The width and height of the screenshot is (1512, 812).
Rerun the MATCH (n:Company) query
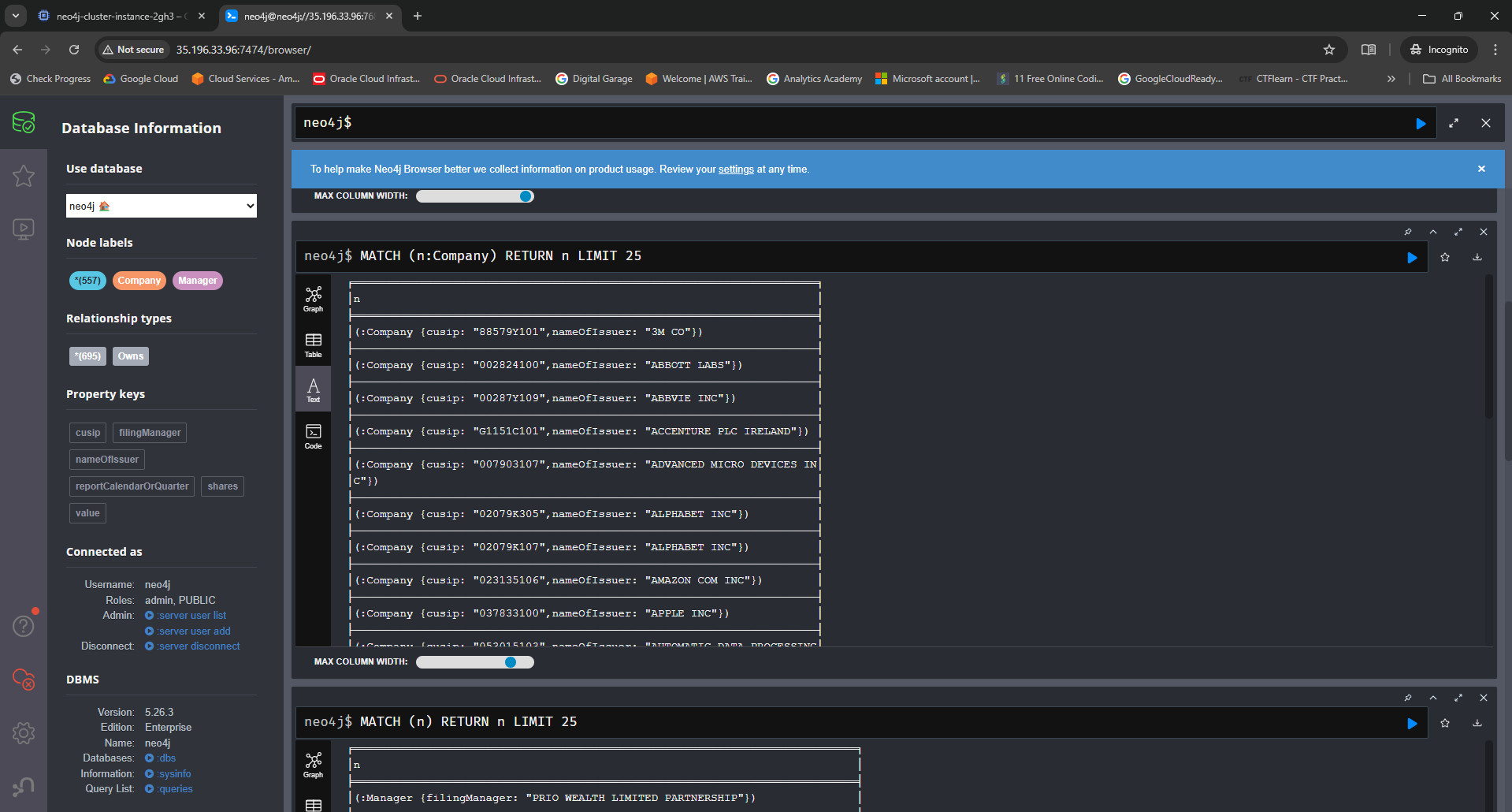coord(1412,258)
